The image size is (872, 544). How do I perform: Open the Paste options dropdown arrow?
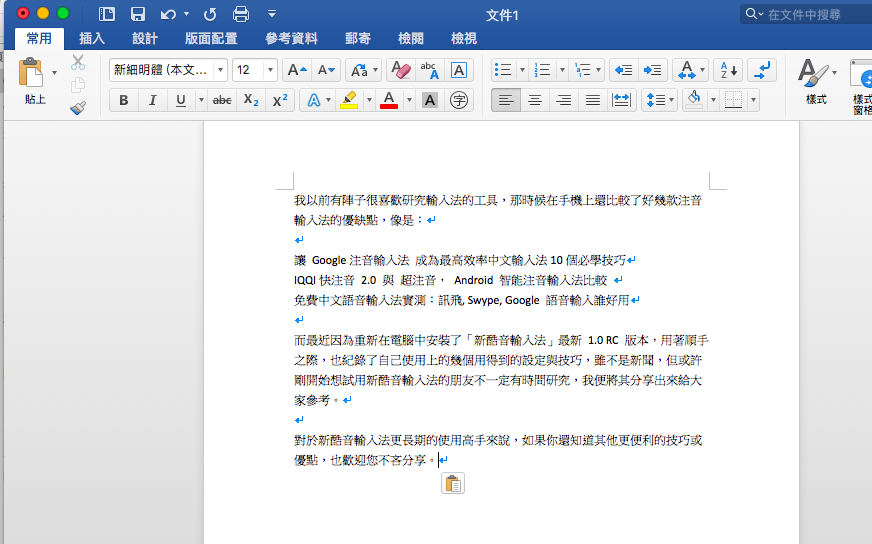click(54, 72)
